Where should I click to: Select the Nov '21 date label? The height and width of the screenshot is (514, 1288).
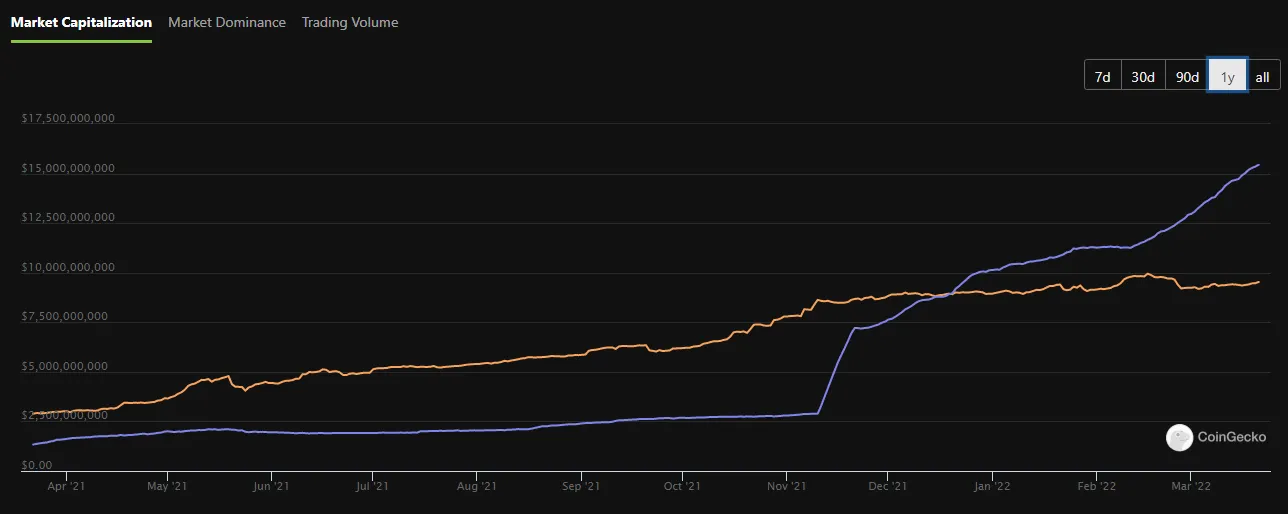(786, 486)
